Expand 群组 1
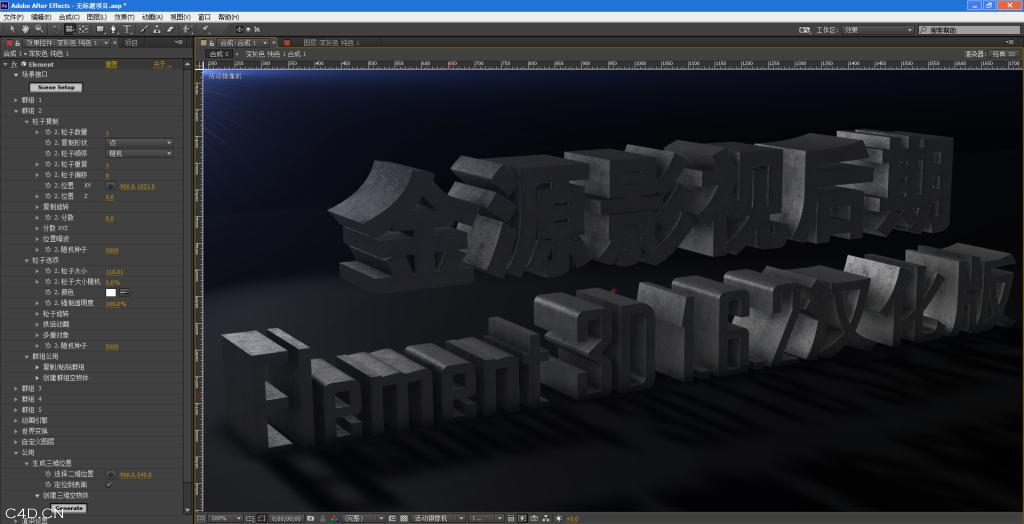This screenshot has height=524, width=1024. click(x=16, y=100)
